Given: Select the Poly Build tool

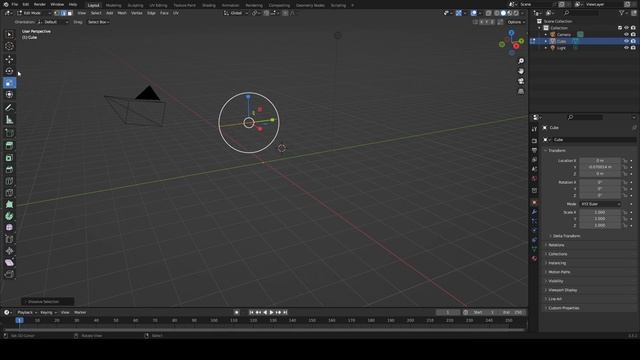Looking at the screenshot, I should coord(9,204).
